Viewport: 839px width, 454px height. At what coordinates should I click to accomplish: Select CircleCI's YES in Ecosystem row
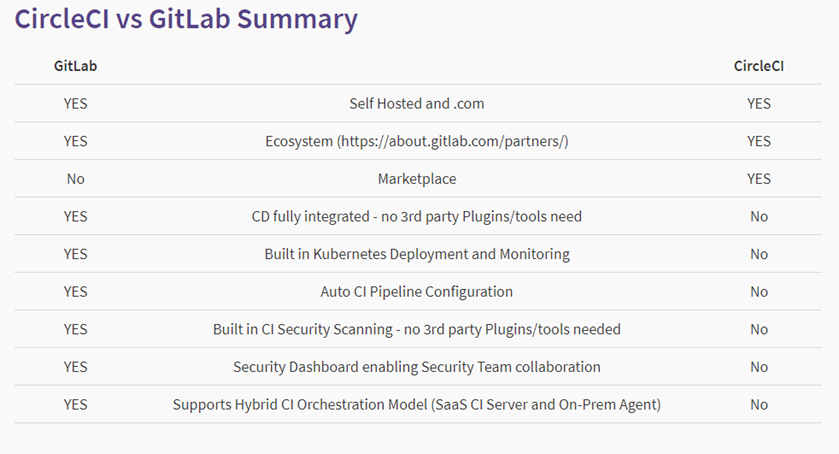point(758,141)
